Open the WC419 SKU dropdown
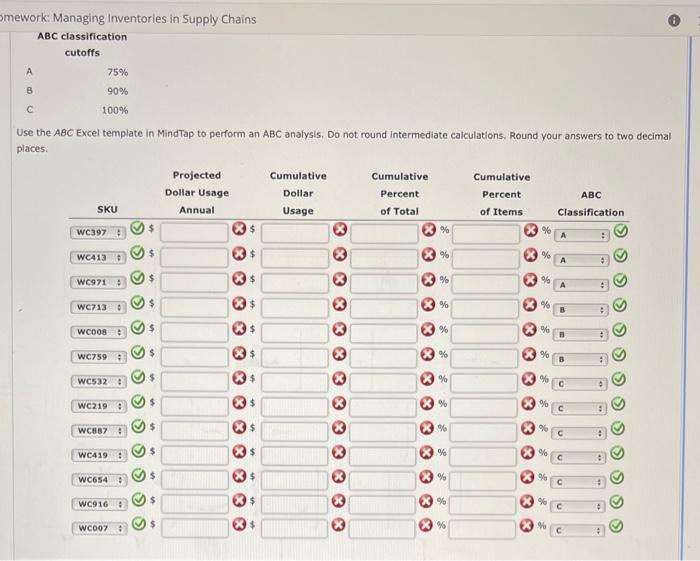700x561 pixels. point(99,455)
